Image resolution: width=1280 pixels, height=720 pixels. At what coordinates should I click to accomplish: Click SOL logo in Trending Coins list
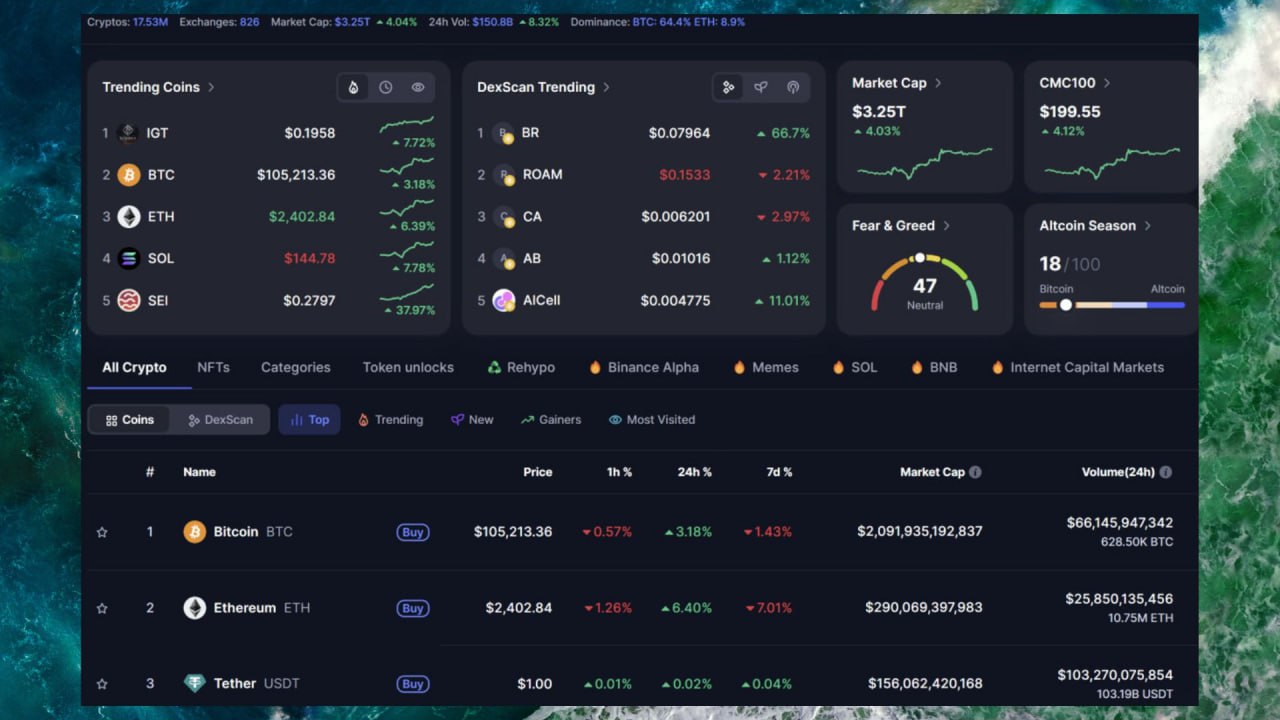128,258
